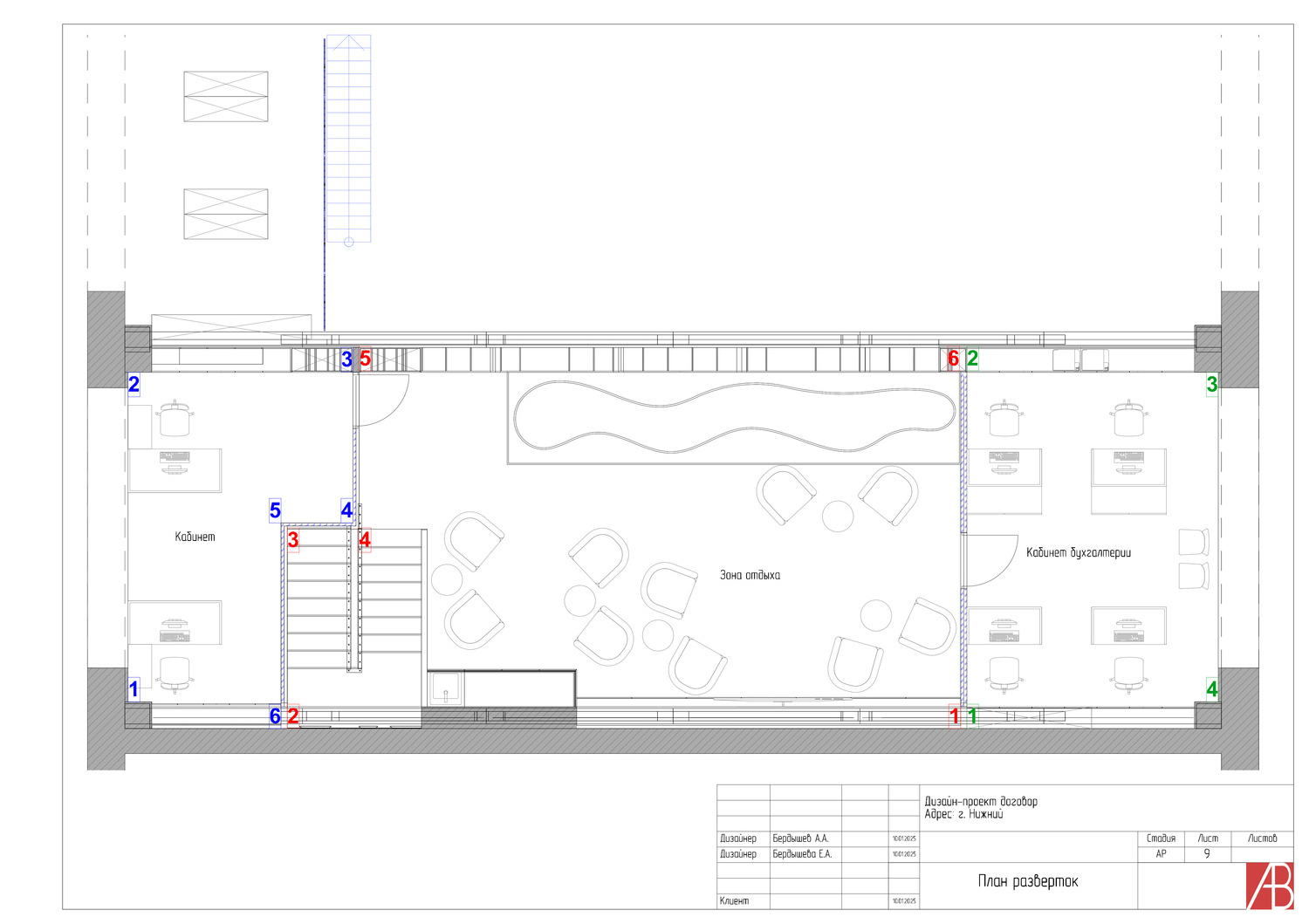Viewport: 1309px width, 924px height.
Task: Click the green marker number 2
Action: (972, 359)
